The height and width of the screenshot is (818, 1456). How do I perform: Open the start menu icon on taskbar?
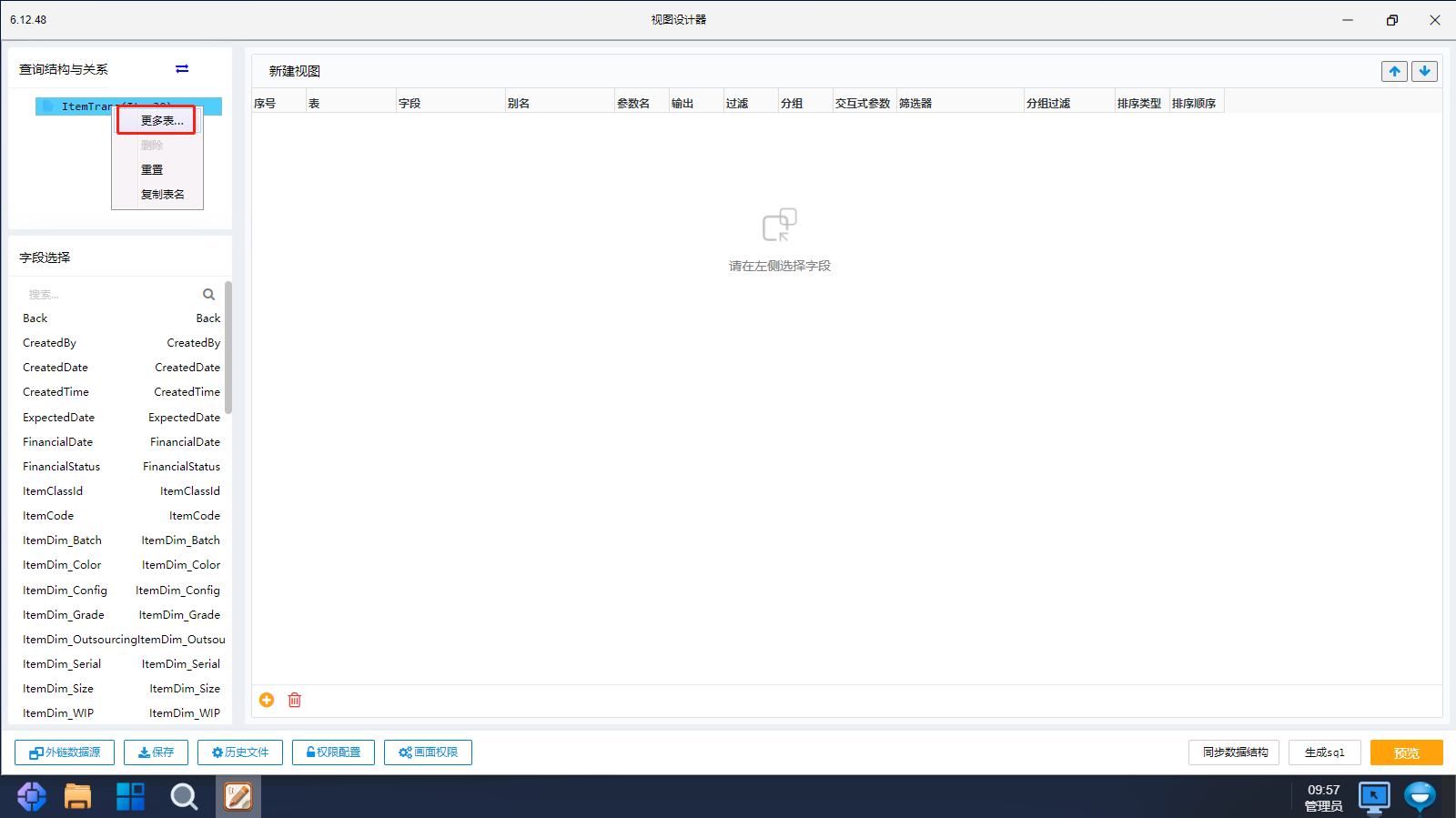pos(31,796)
